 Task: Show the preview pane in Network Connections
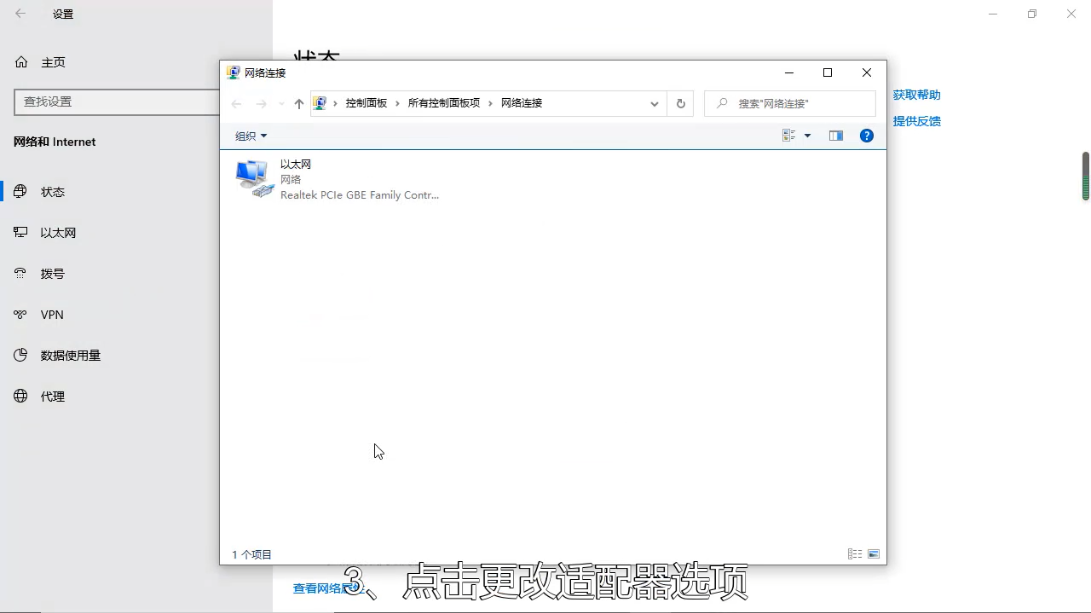[x=836, y=135]
